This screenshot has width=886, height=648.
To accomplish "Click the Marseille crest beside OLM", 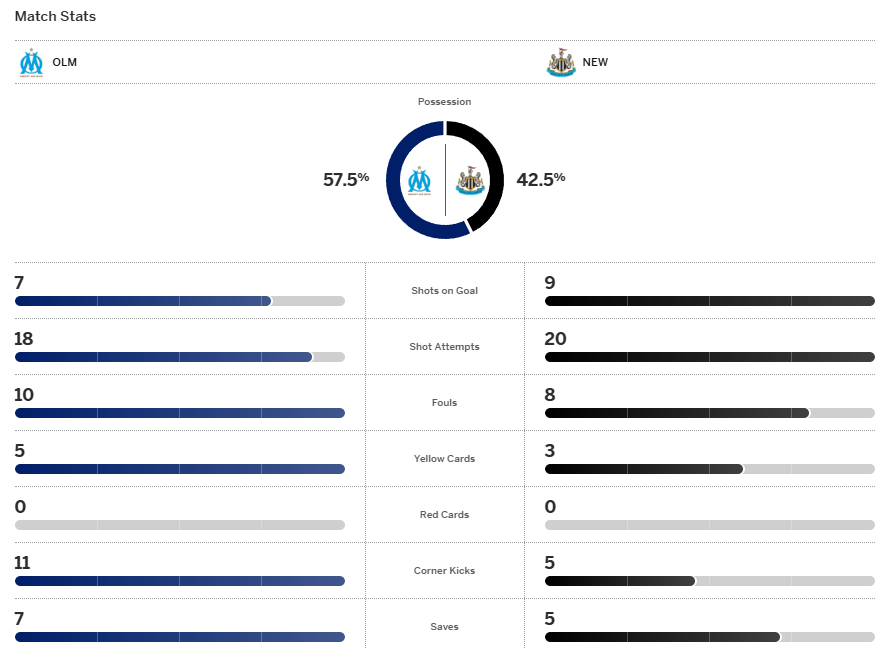I will [x=32, y=62].
